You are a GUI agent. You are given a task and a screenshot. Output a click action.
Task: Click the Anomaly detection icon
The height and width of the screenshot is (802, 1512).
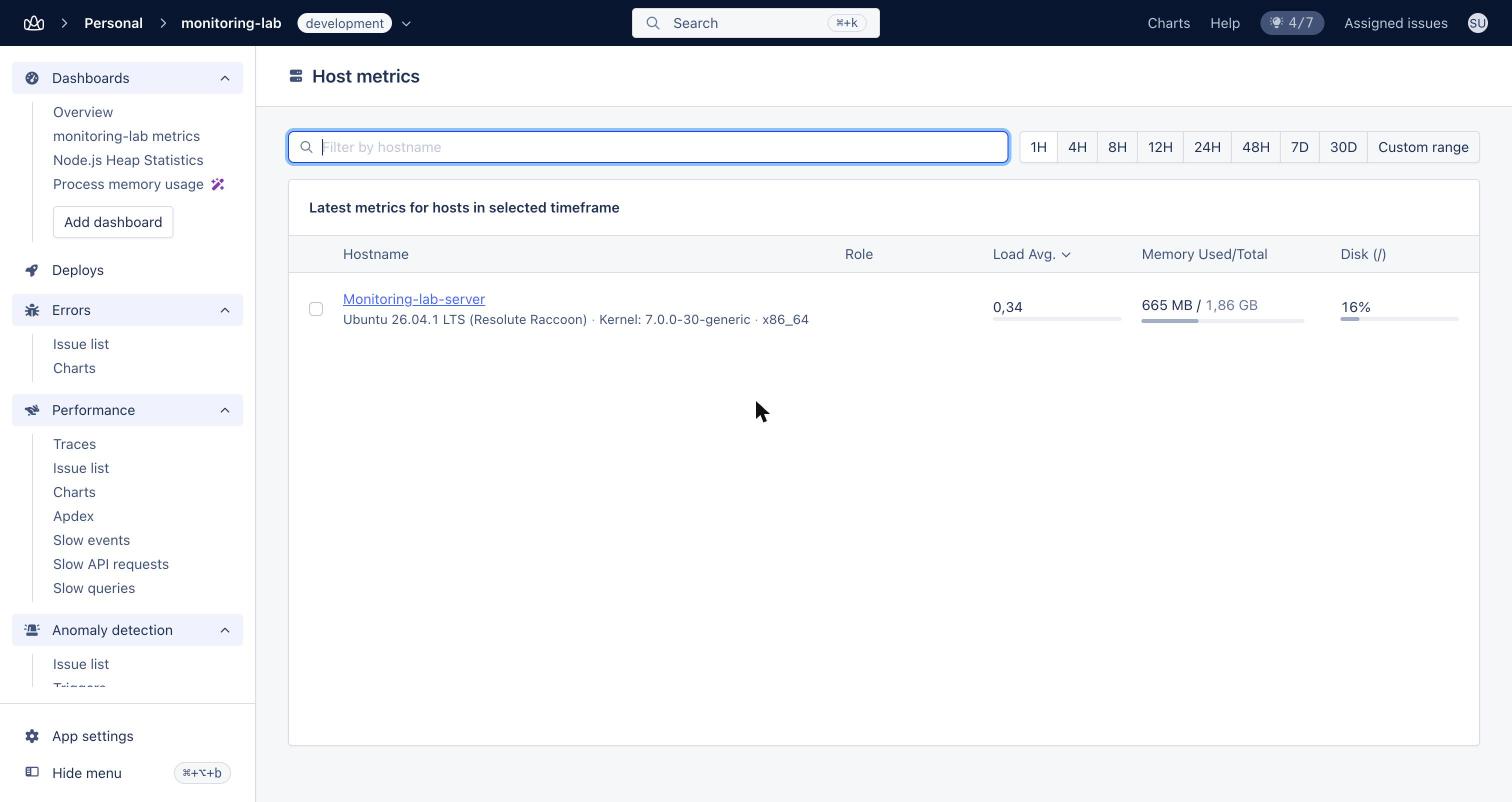32,630
